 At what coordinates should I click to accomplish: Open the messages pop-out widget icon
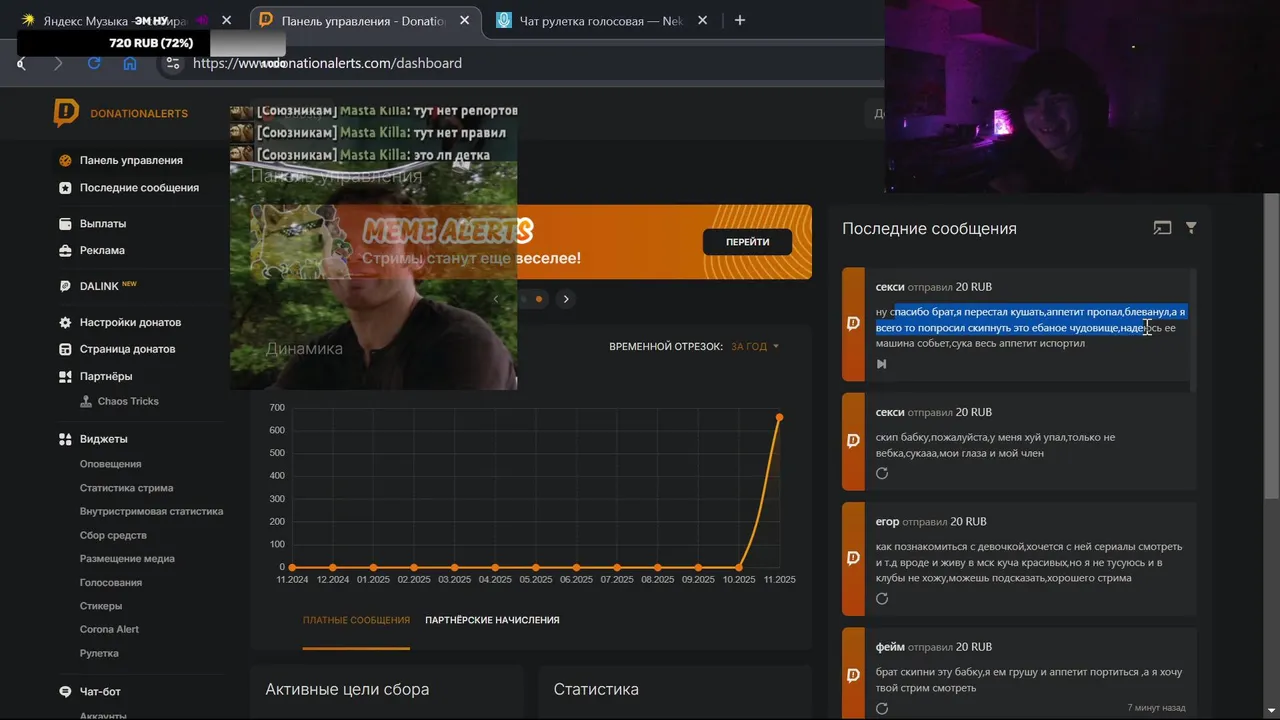click(x=1162, y=228)
